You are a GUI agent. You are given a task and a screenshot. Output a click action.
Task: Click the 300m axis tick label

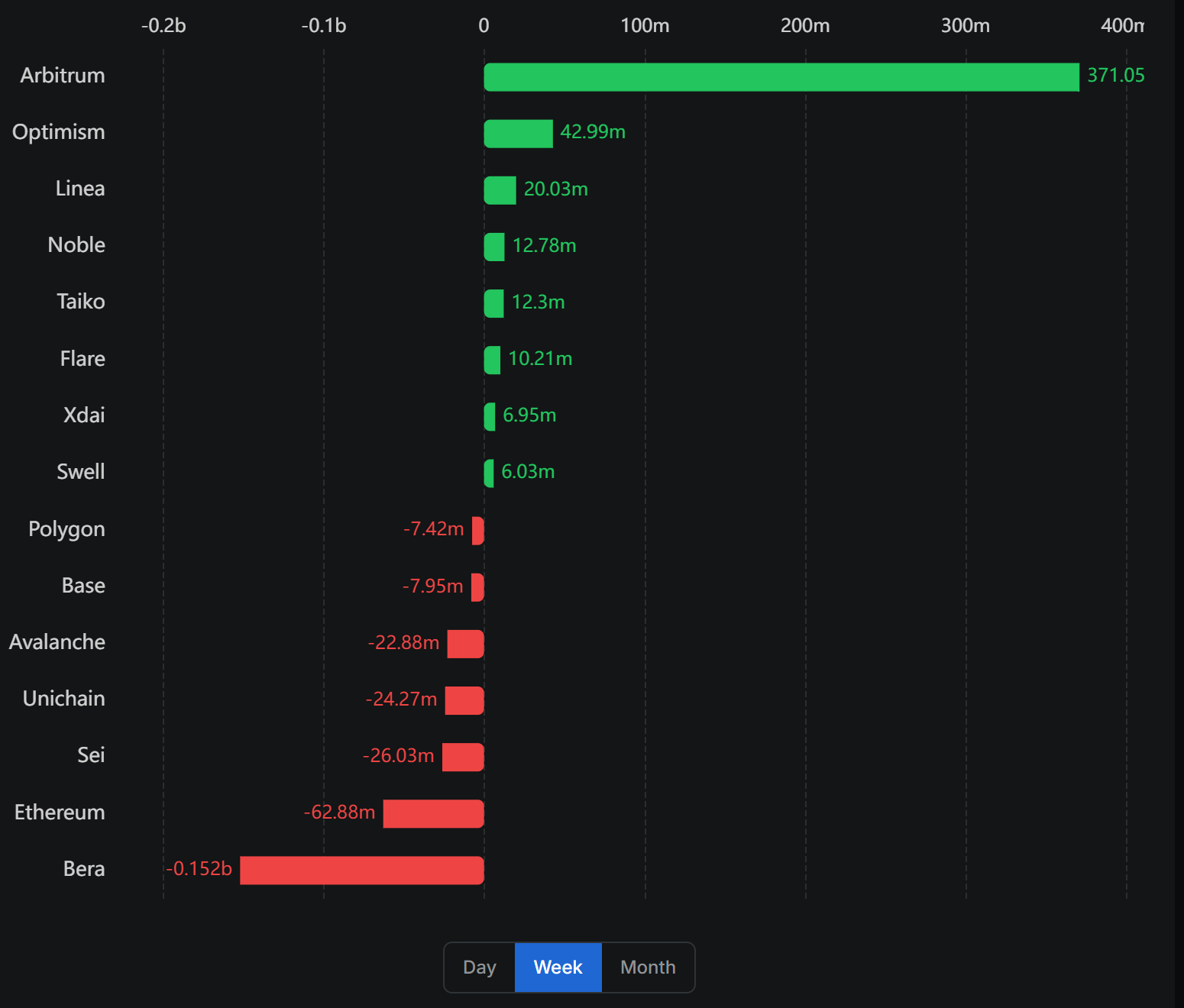966,26
